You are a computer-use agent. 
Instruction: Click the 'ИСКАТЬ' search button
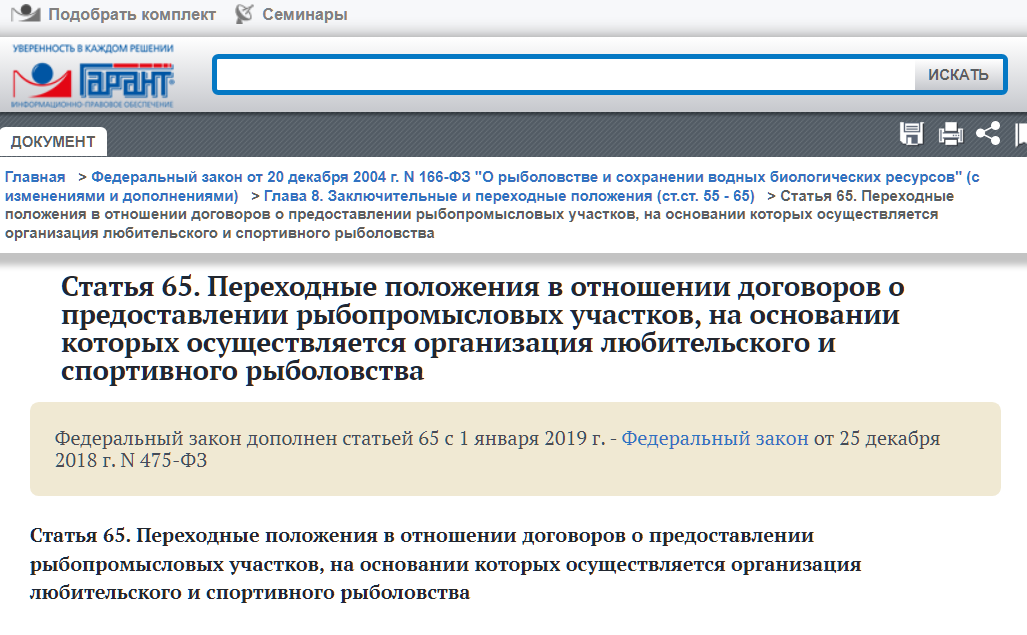(958, 75)
